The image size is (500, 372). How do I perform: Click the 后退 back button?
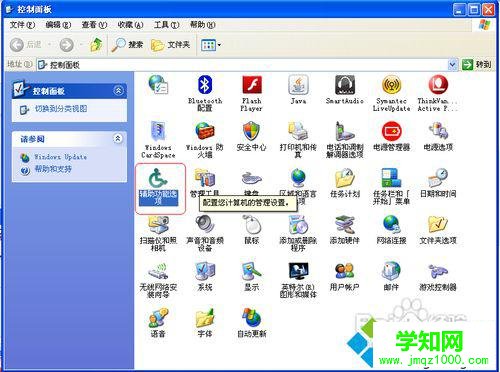click(26, 45)
